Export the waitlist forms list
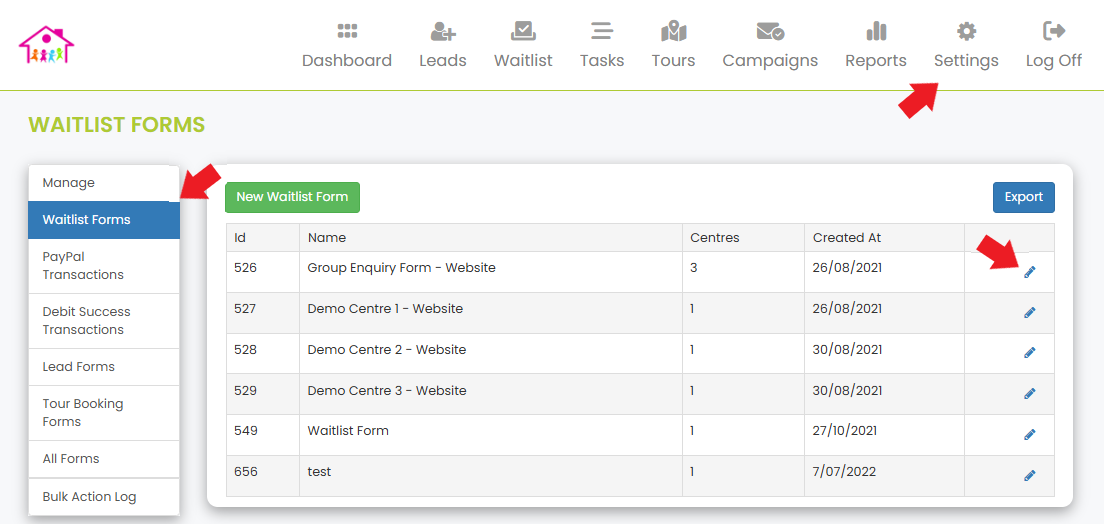The height and width of the screenshot is (524, 1104). 1024,197
